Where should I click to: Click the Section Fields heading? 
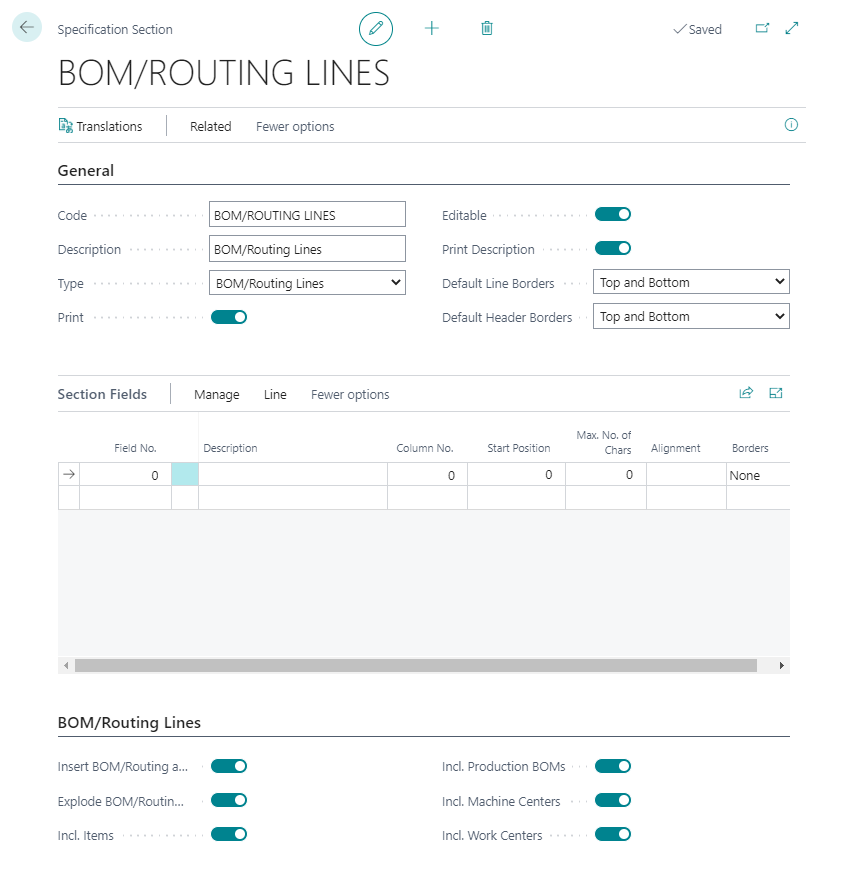point(102,394)
